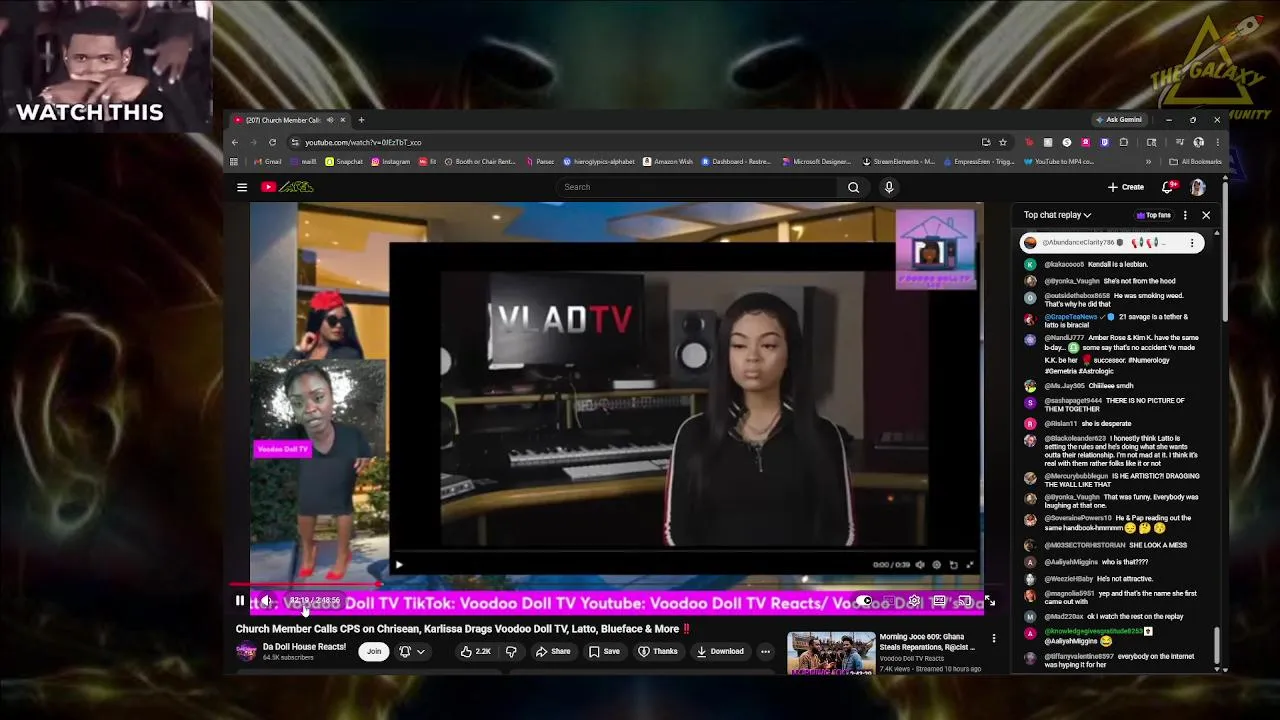Click @knowledgegivesgratitude chat username
The height and width of the screenshot is (720, 1280).
click(x=1094, y=631)
